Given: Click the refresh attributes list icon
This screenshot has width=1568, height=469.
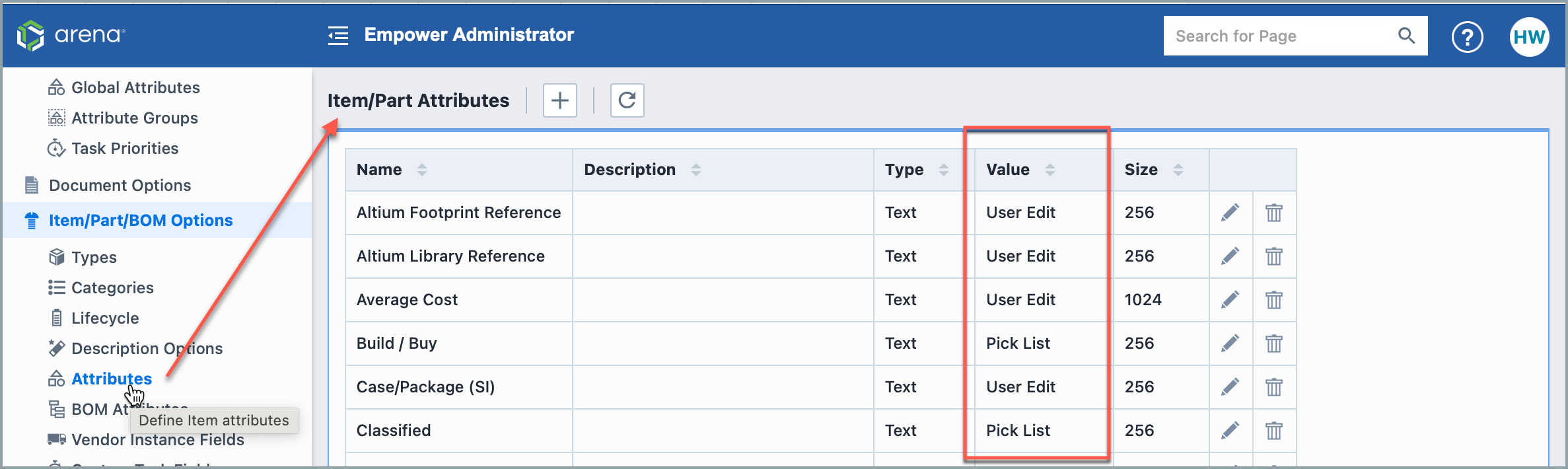Looking at the screenshot, I should point(627,100).
